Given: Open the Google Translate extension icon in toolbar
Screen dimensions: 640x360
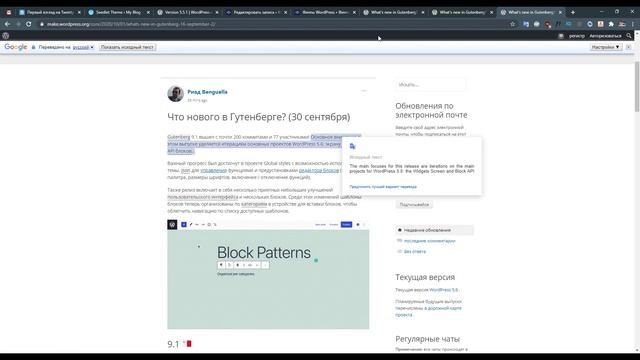Looking at the screenshot, I should [526, 24].
